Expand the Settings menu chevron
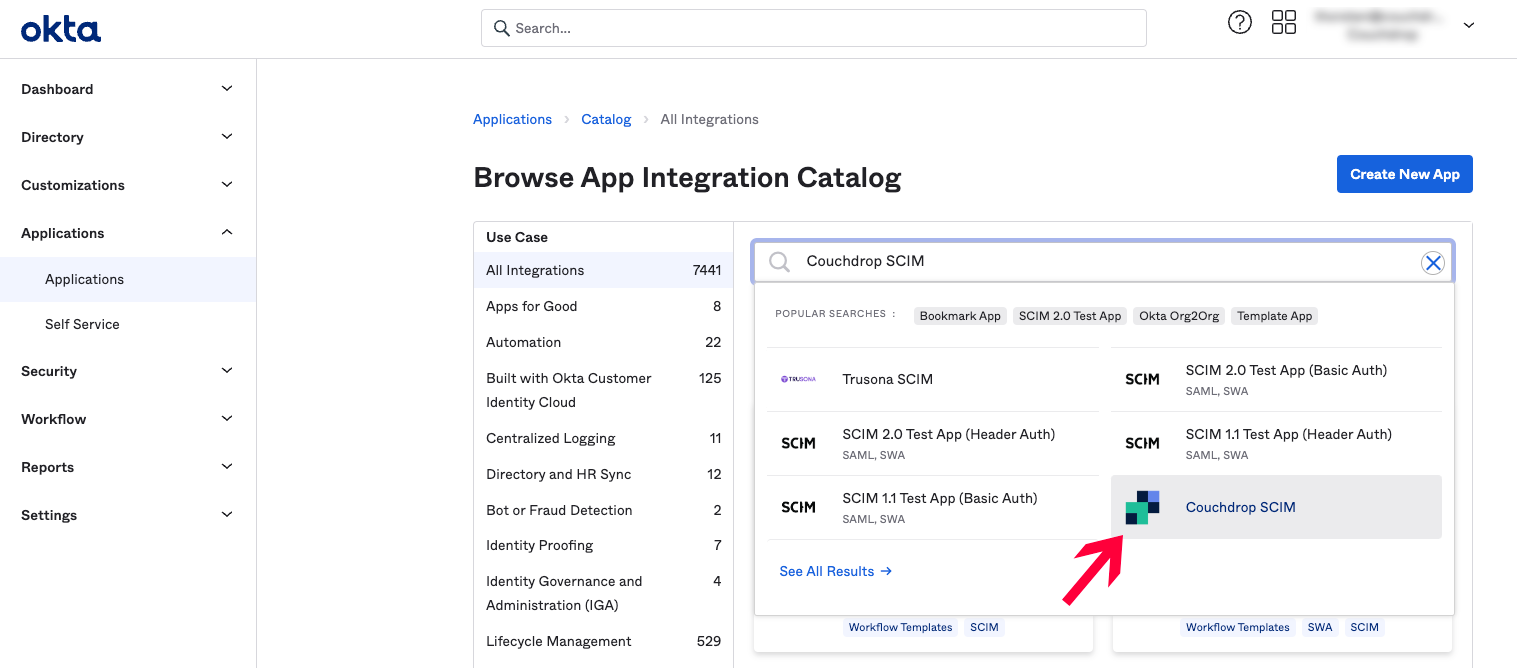 click(227, 515)
